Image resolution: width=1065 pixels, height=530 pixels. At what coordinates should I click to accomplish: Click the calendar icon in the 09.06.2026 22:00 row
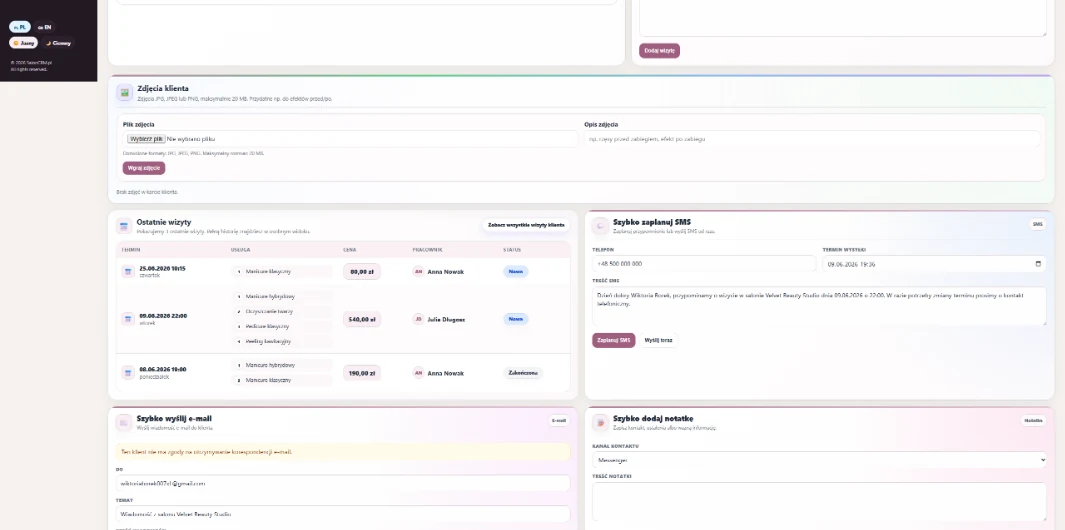128,319
